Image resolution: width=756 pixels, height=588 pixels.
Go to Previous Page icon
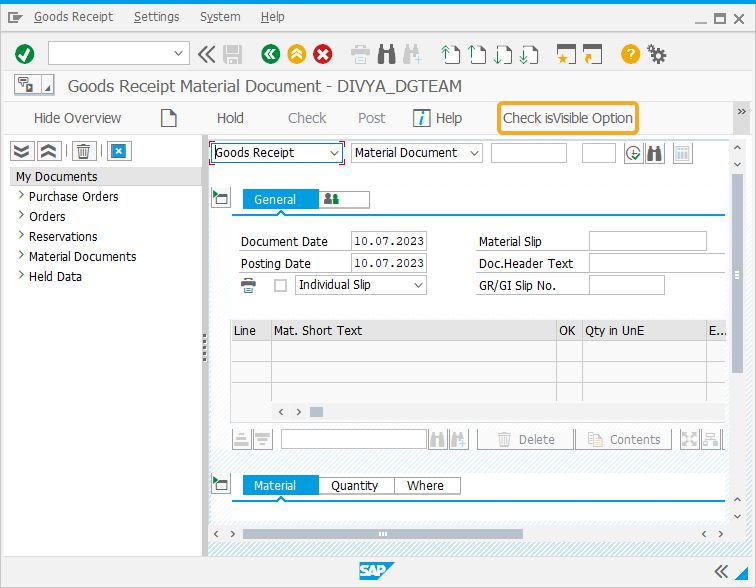(x=477, y=54)
